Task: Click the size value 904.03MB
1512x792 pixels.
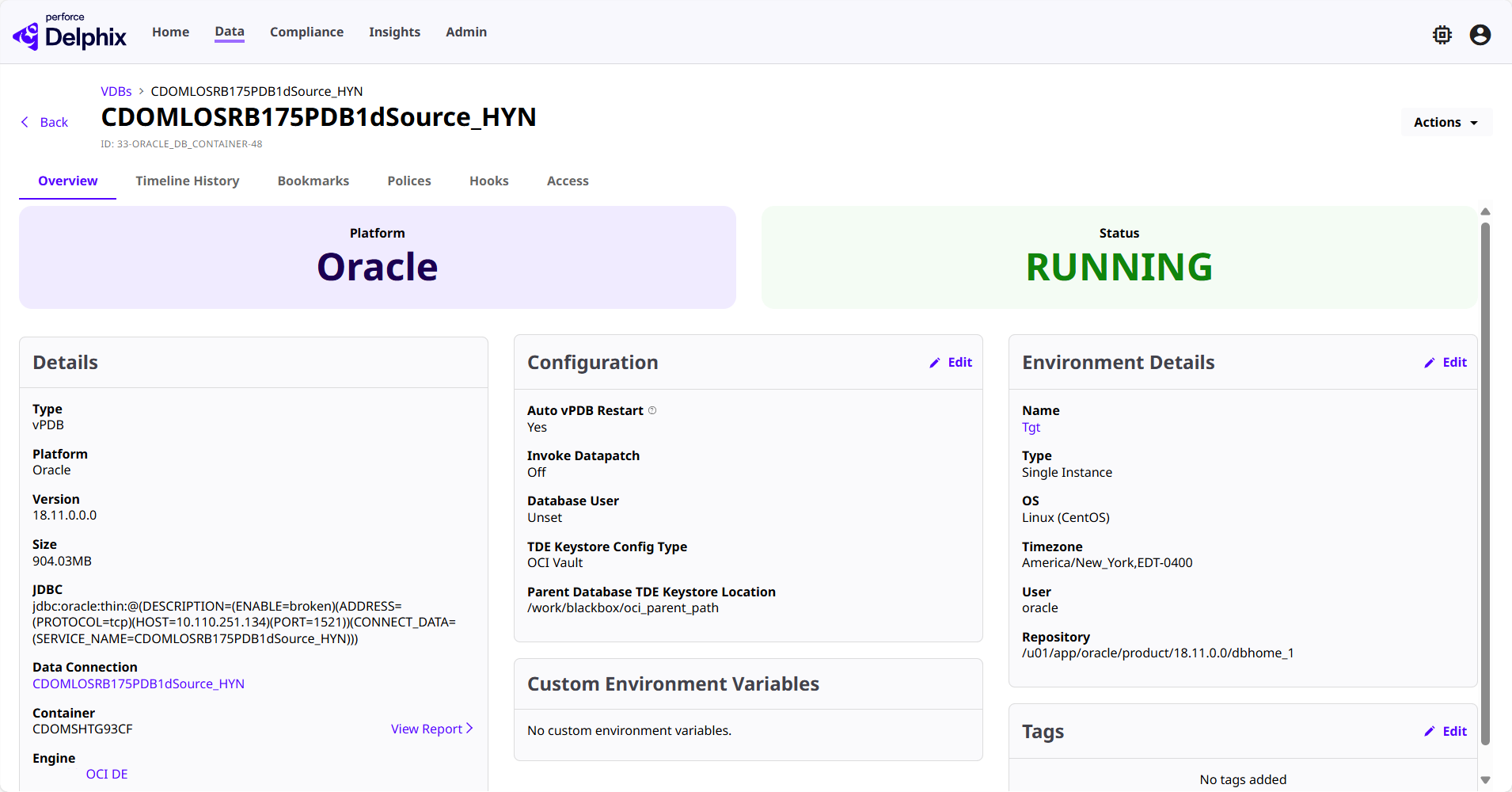Action: [62, 561]
